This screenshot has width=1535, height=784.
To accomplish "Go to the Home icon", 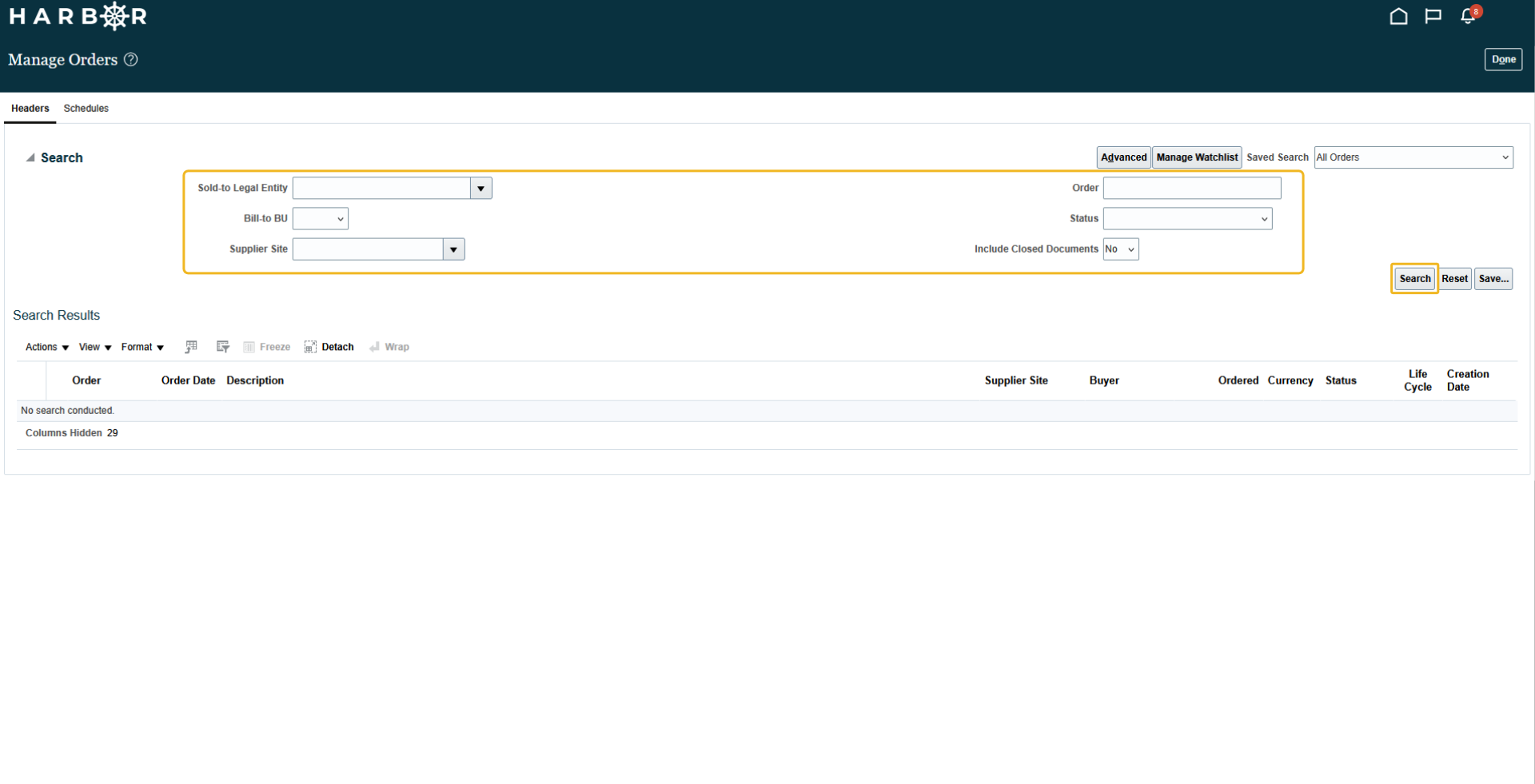I will 1398,16.
